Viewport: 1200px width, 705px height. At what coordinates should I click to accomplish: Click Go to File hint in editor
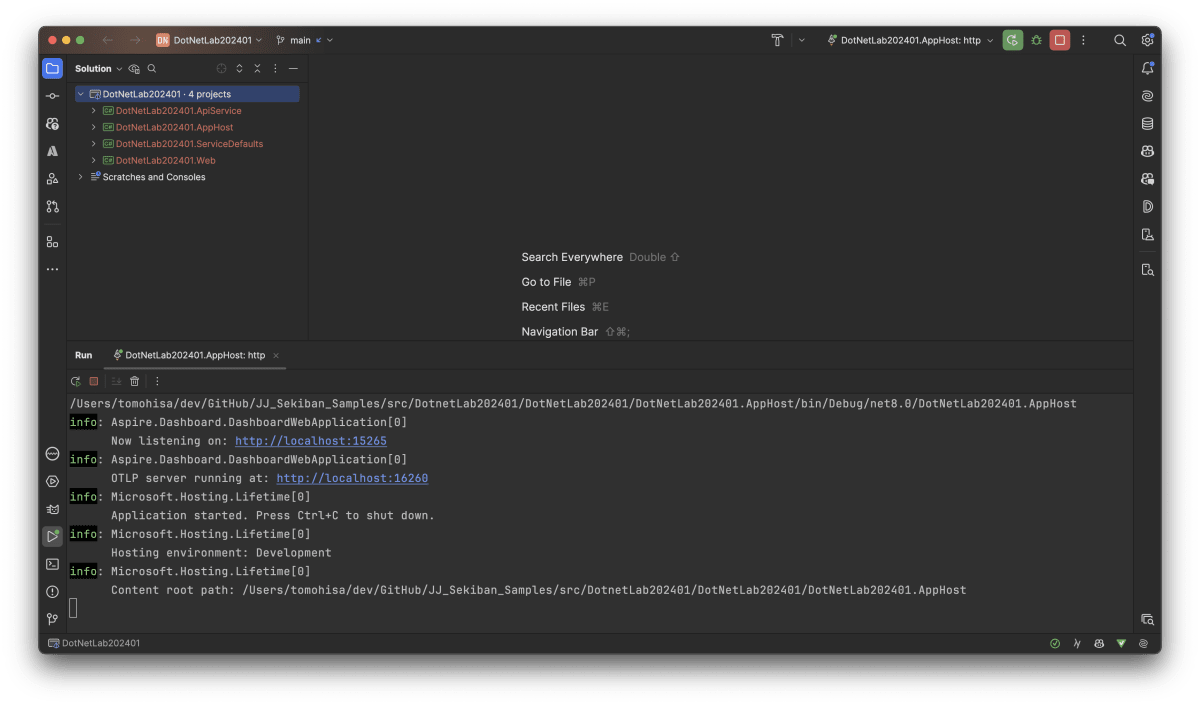[546, 282]
